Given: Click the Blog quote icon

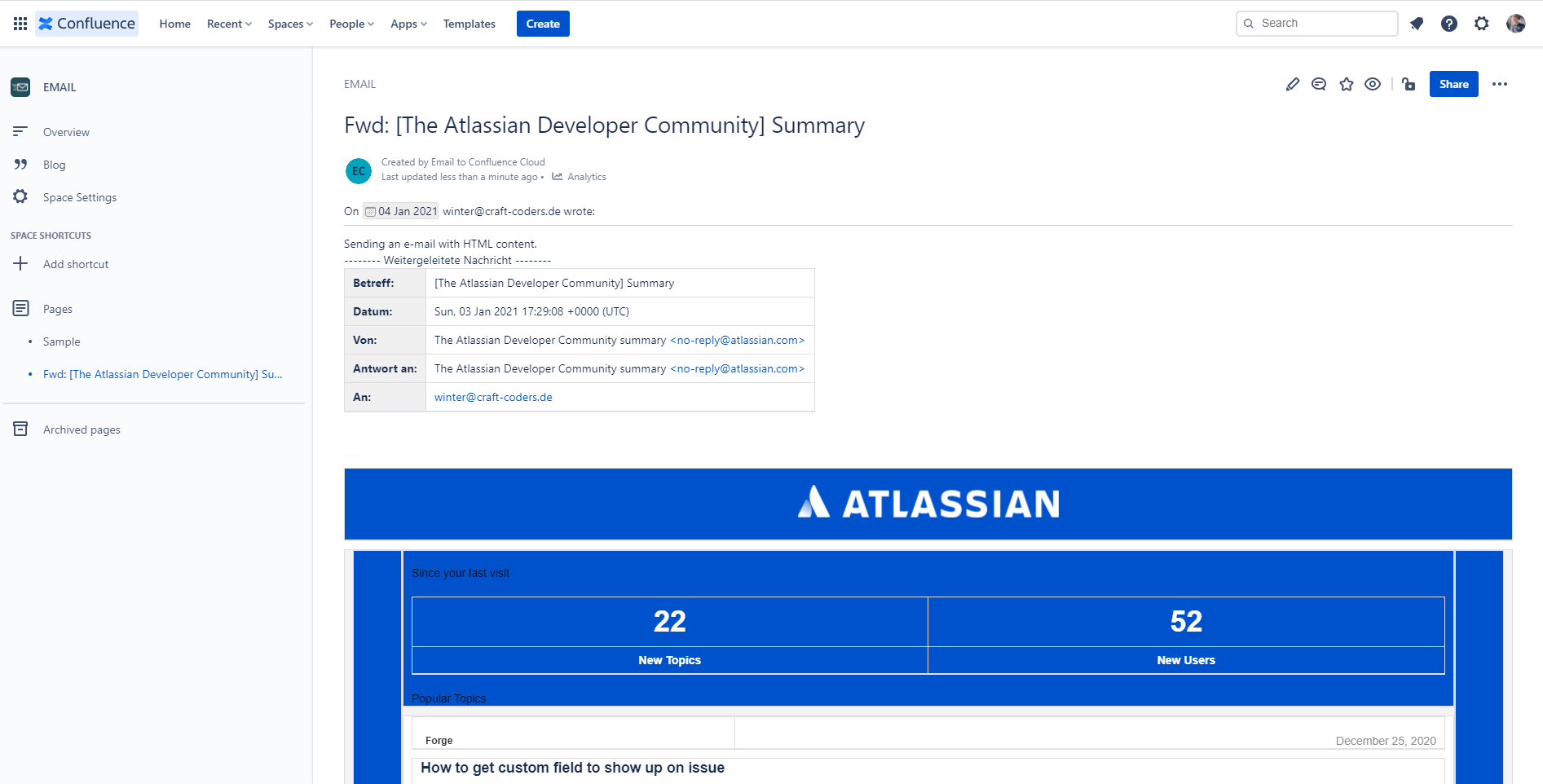Looking at the screenshot, I should (x=20, y=164).
